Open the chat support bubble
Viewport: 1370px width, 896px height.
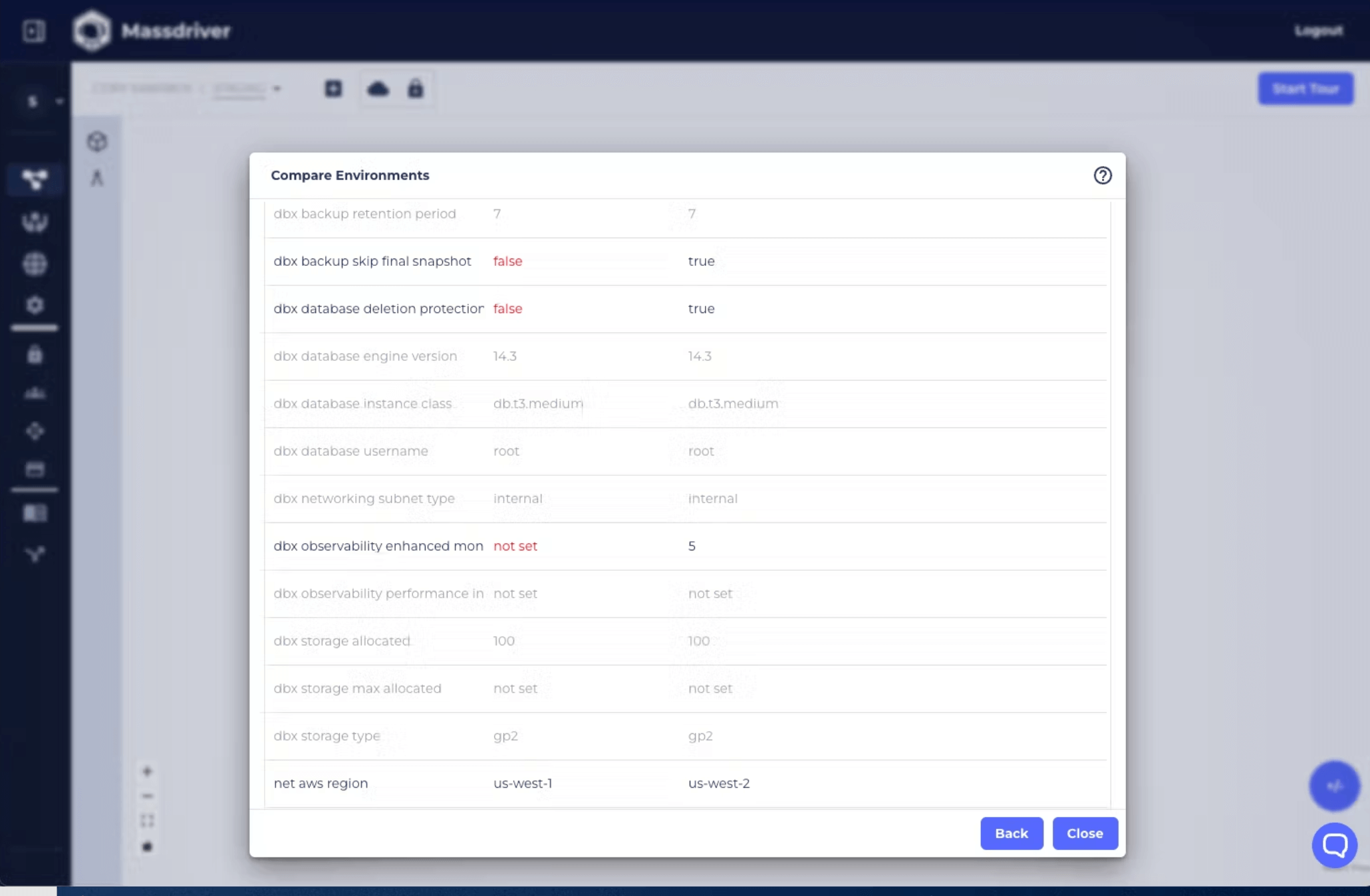pos(1334,845)
